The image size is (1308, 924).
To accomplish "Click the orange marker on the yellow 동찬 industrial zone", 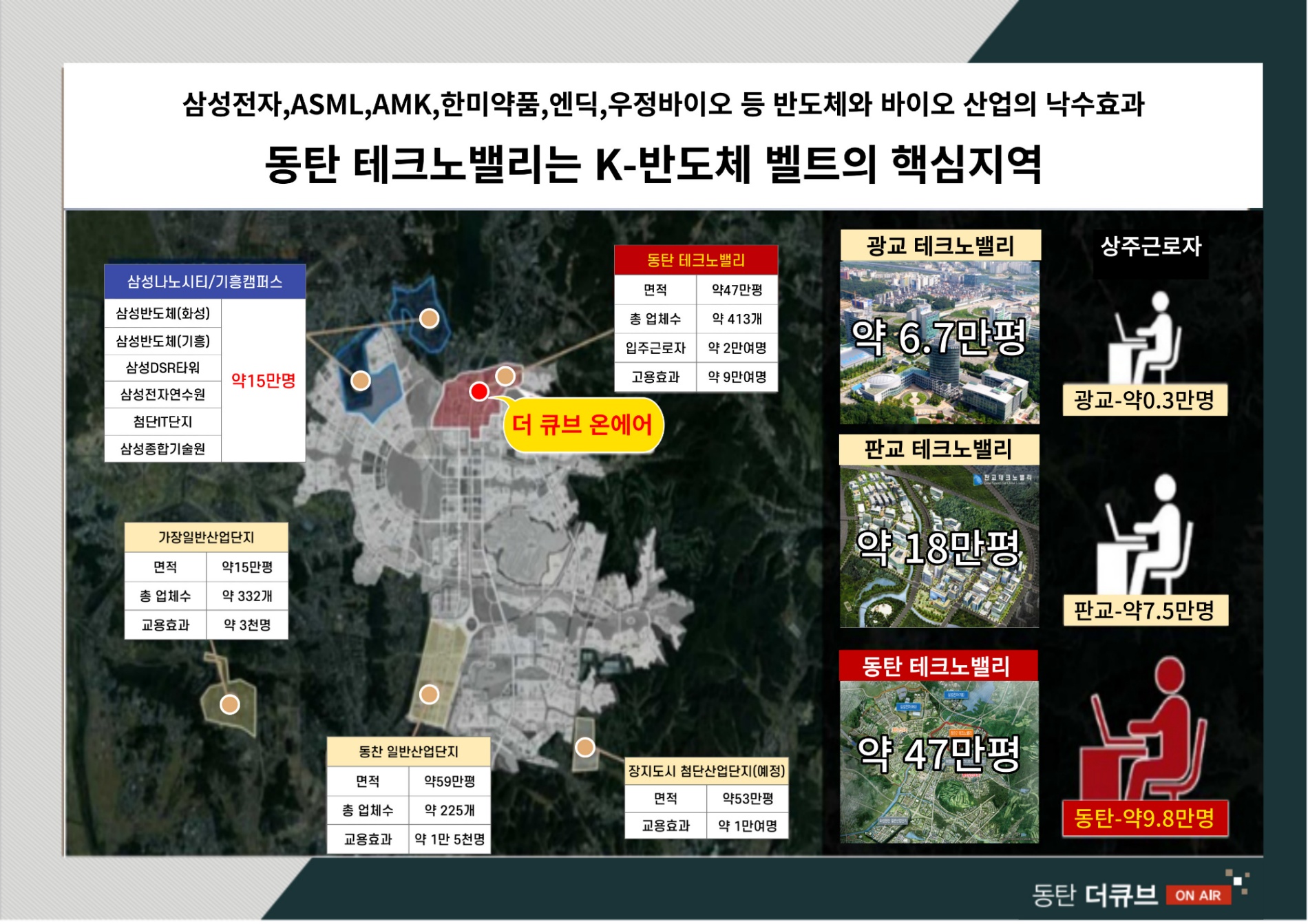I will coord(430,694).
